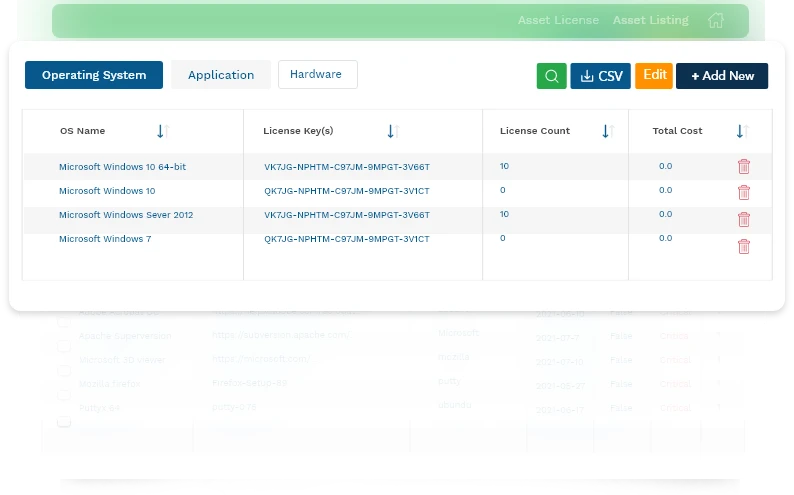Select the Hardware tab
Screen dimensions: 794x495
coord(317,74)
